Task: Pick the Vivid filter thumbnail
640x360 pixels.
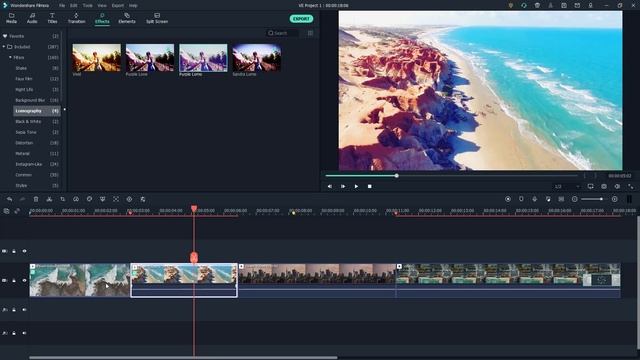Action: point(97,58)
